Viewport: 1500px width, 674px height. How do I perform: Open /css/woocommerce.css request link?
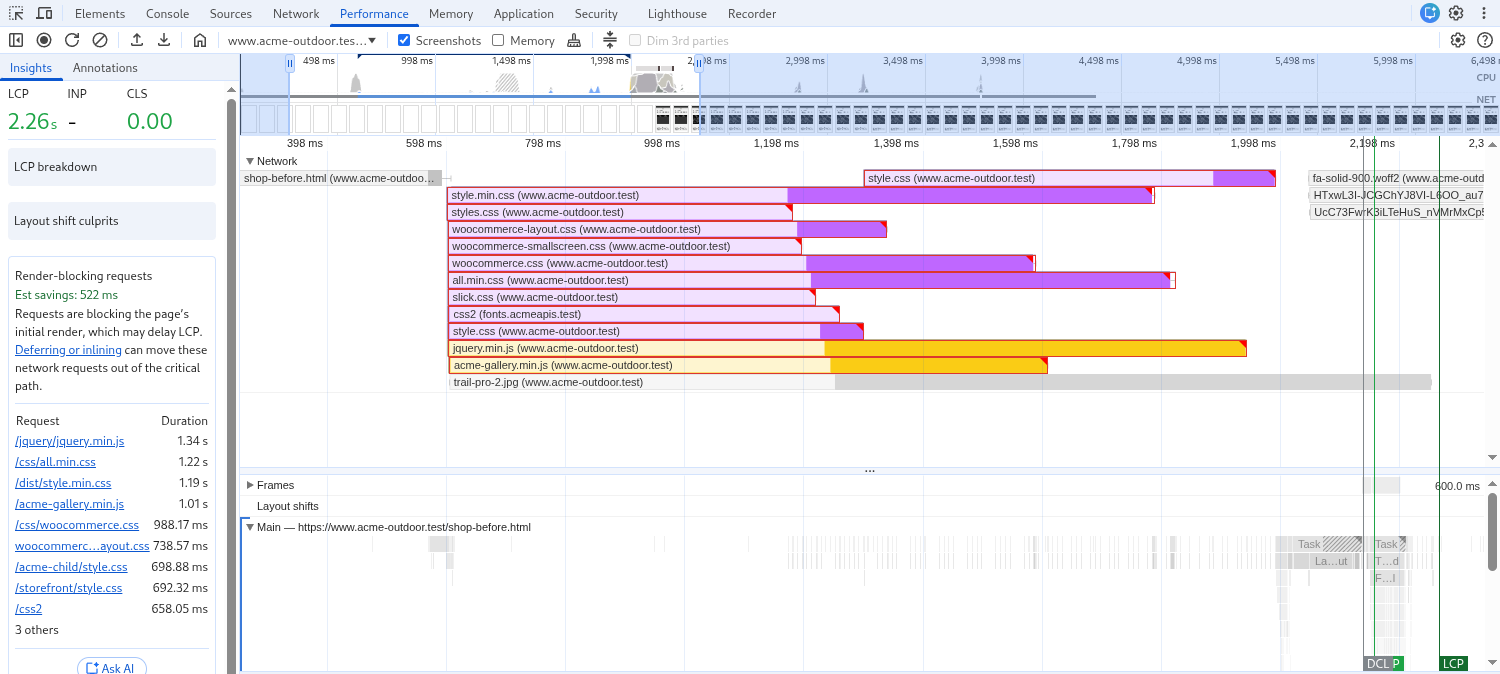[77, 525]
